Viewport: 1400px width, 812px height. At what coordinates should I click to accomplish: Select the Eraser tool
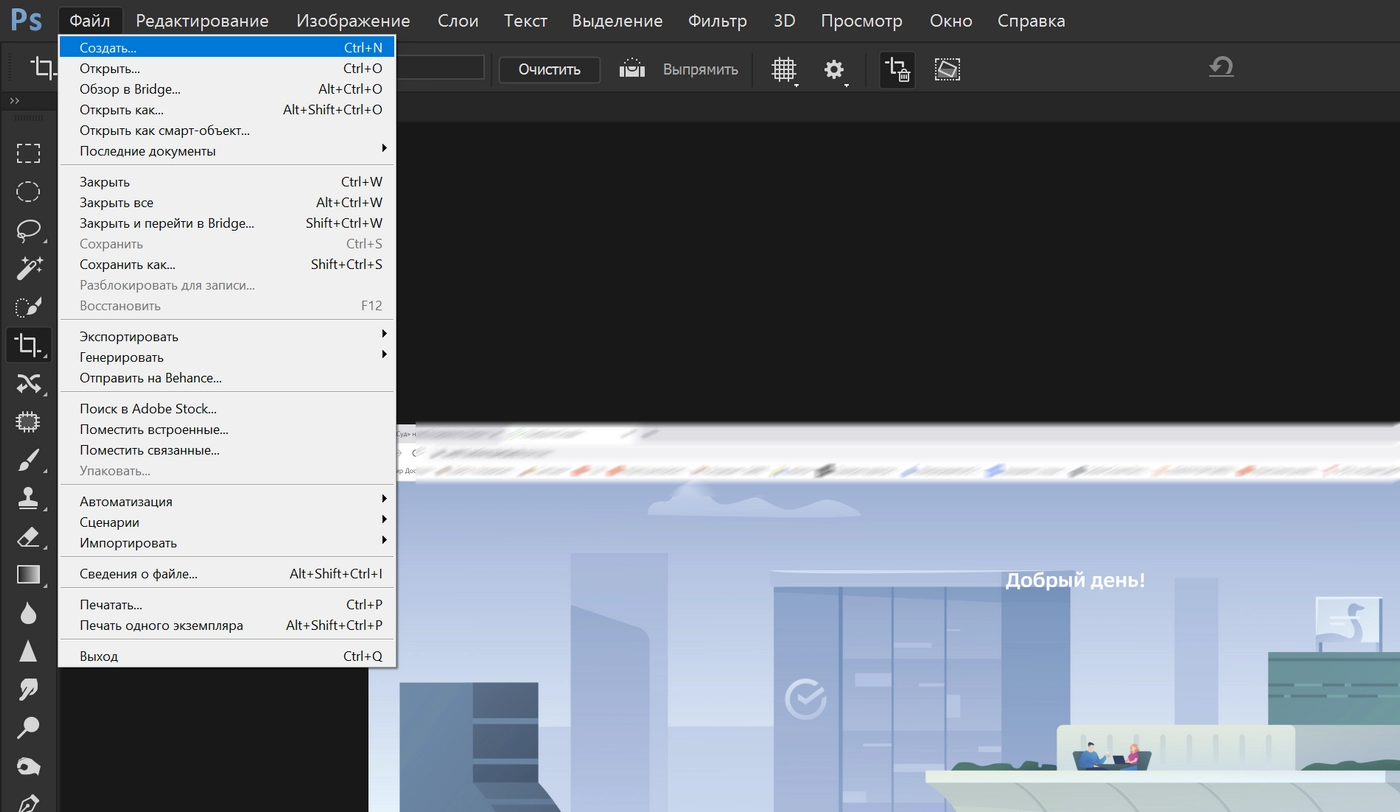pyautogui.click(x=28, y=537)
